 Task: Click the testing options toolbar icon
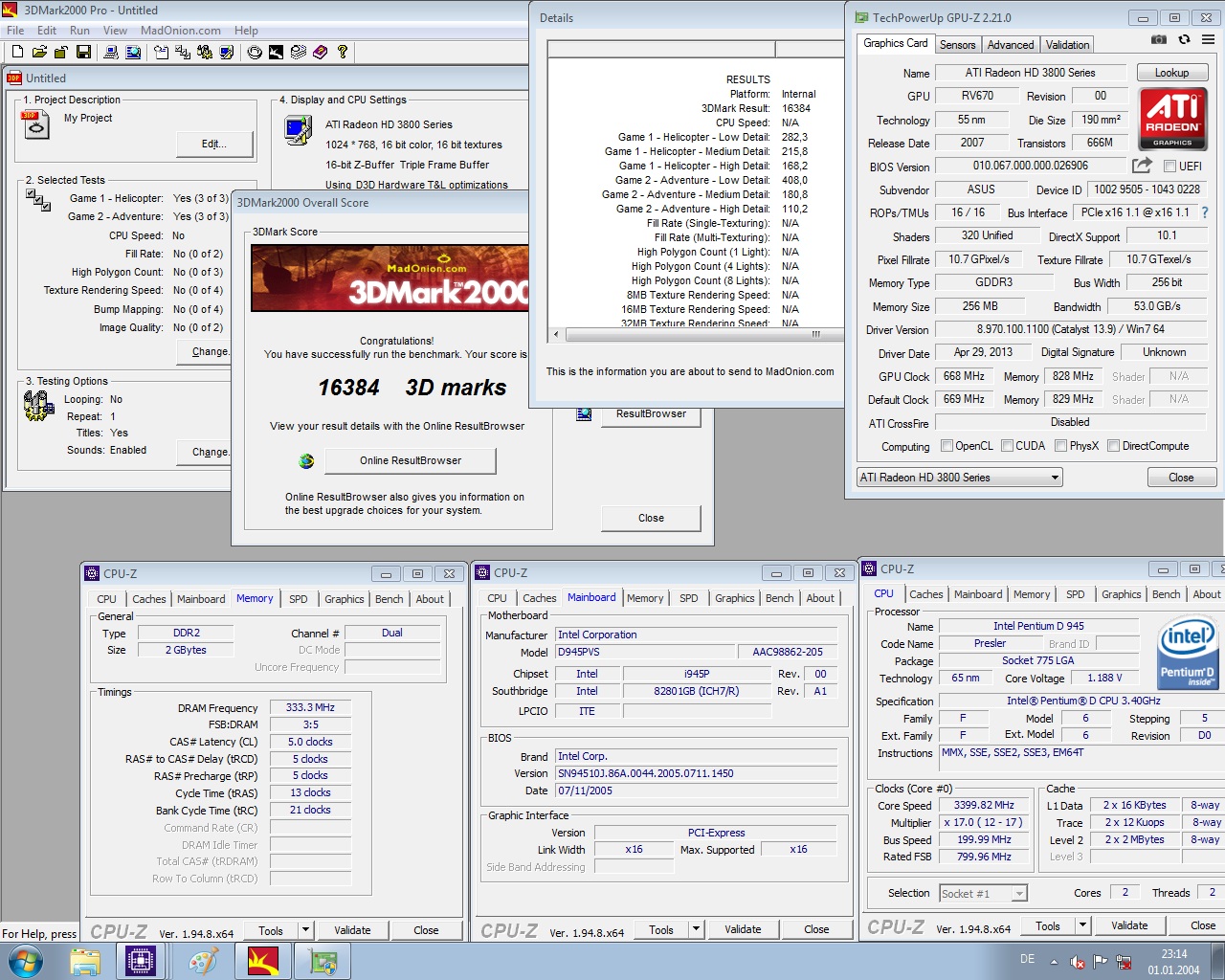point(205,52)
